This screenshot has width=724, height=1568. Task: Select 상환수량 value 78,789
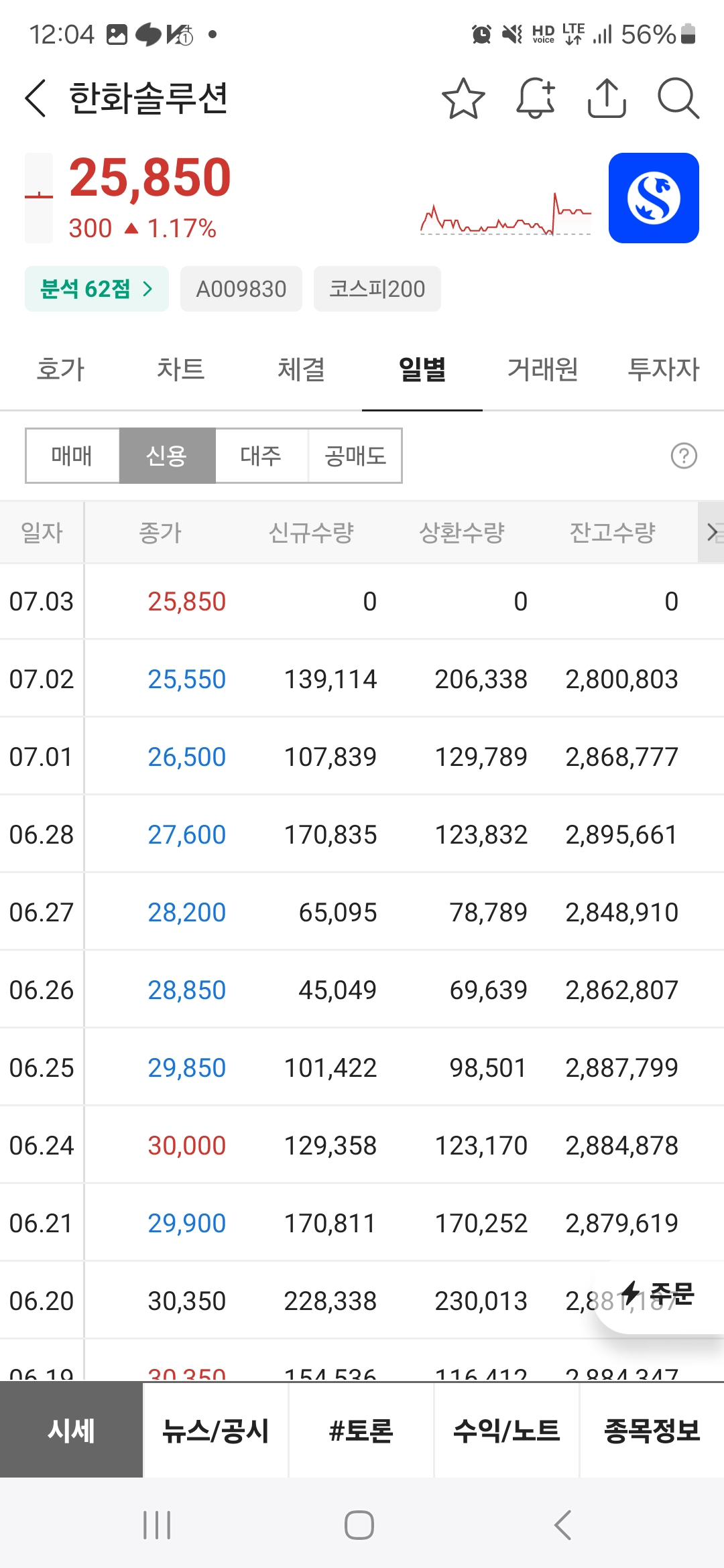point(489,913)
